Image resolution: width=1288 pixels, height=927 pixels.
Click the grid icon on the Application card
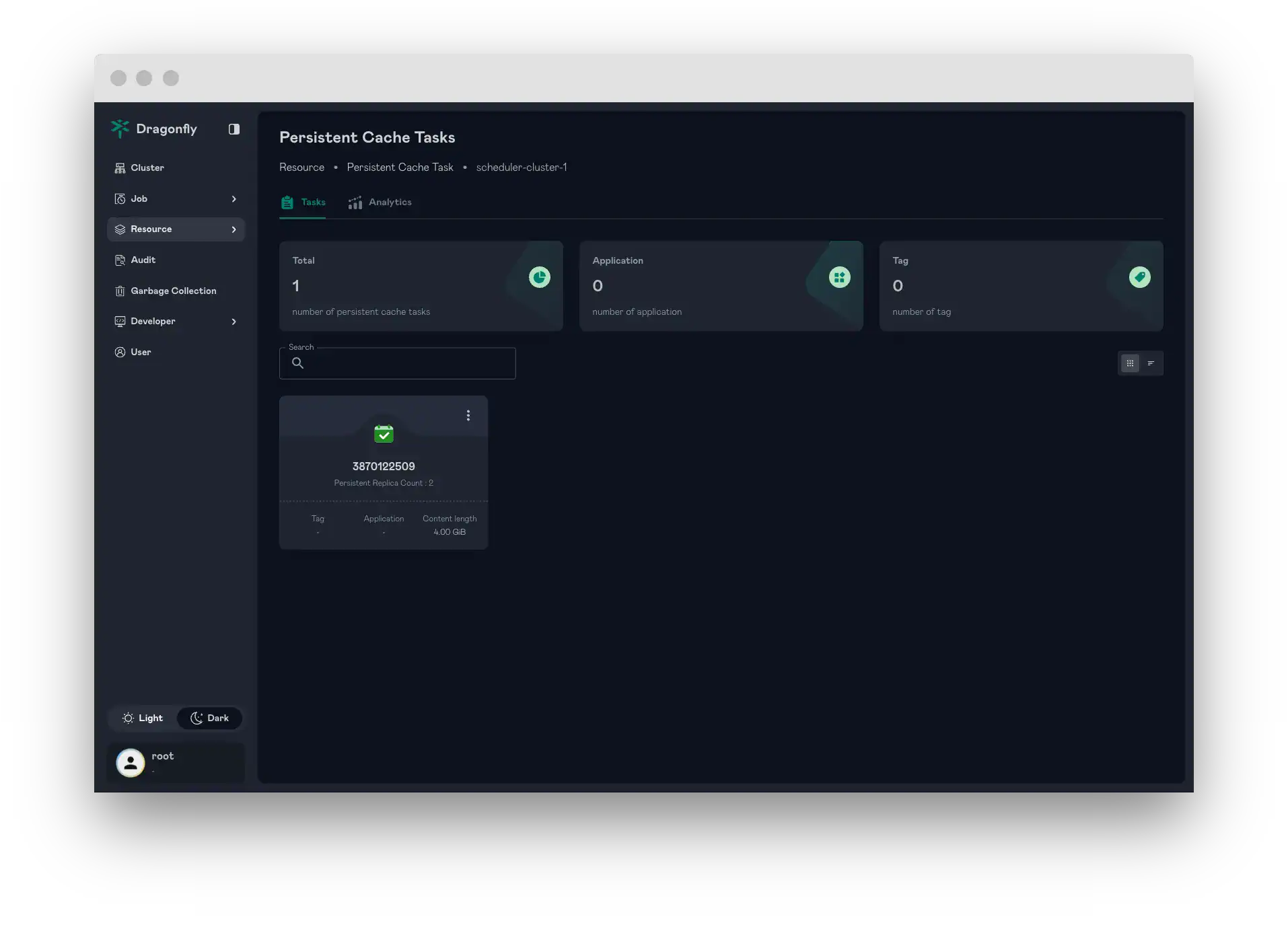tap(839, 277)
